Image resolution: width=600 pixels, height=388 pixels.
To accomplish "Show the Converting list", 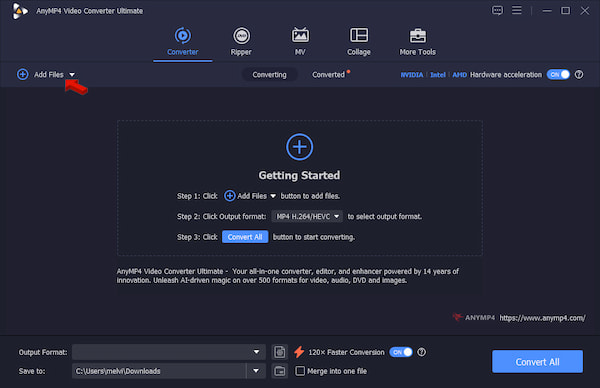I will pos(269,75).
